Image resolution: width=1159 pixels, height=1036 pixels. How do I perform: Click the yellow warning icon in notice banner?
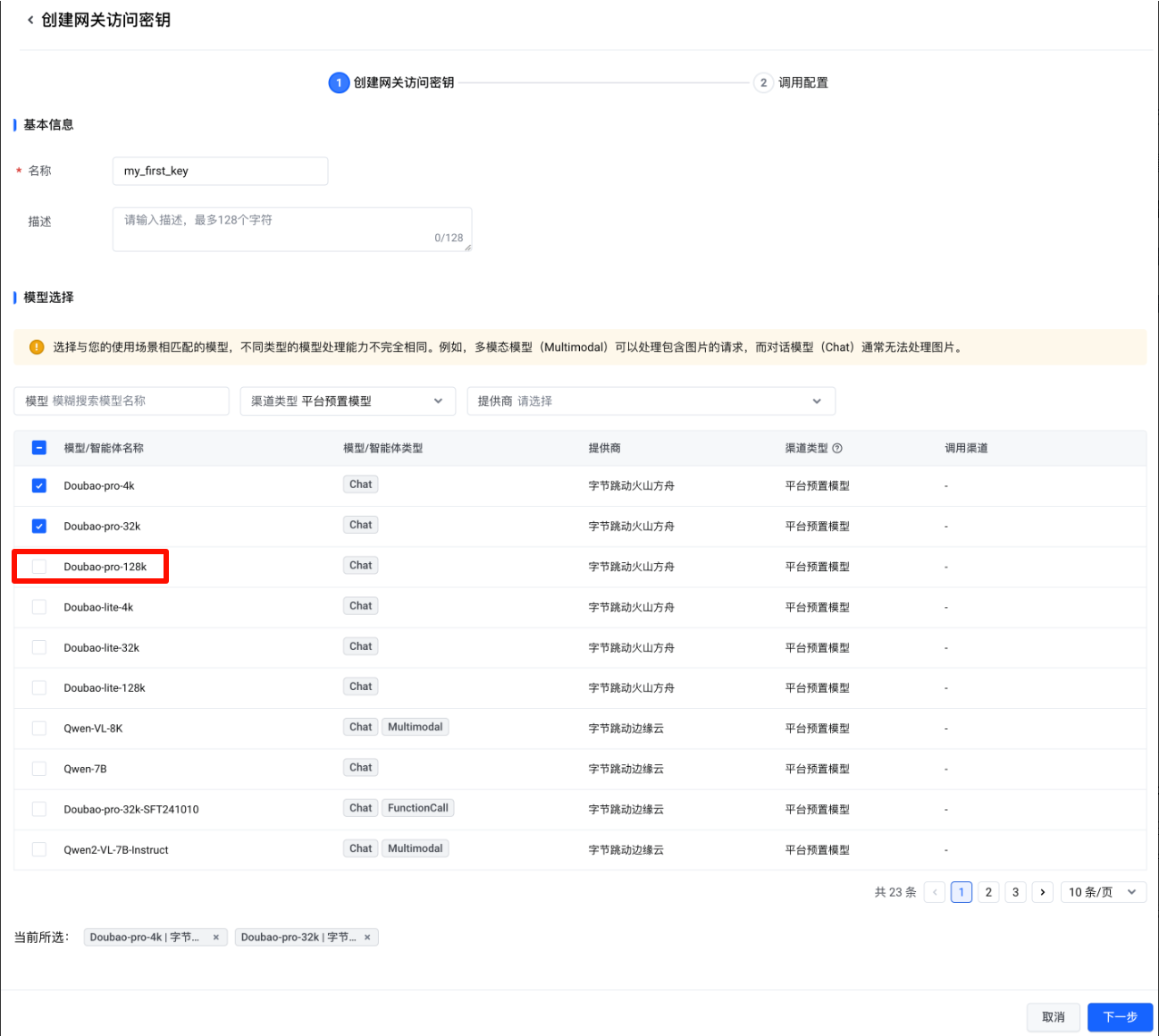point(37,348)
